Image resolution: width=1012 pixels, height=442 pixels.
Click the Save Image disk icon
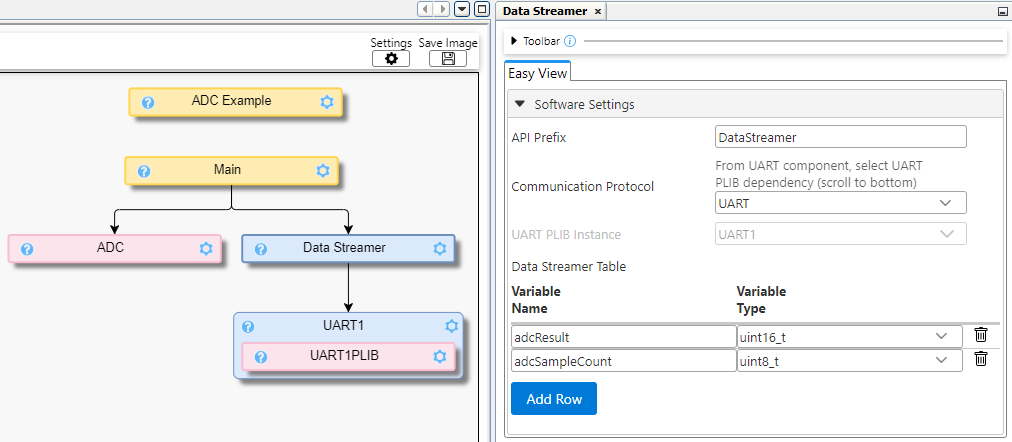(448, 59)
